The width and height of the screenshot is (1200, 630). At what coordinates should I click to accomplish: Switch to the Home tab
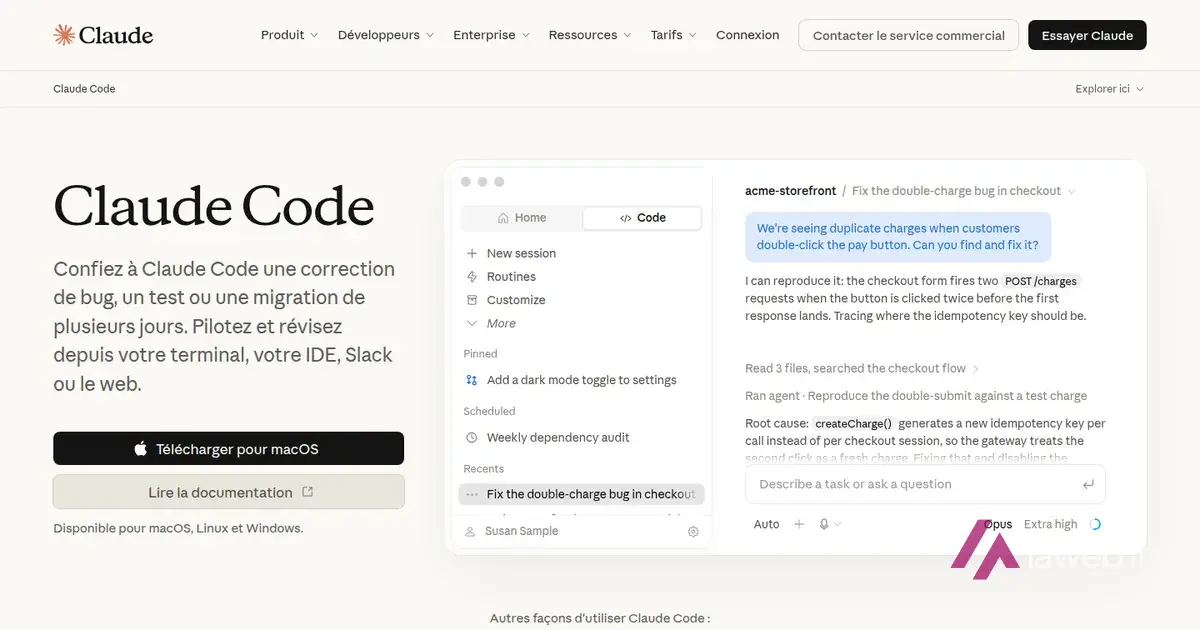click(x=522, y=218)
